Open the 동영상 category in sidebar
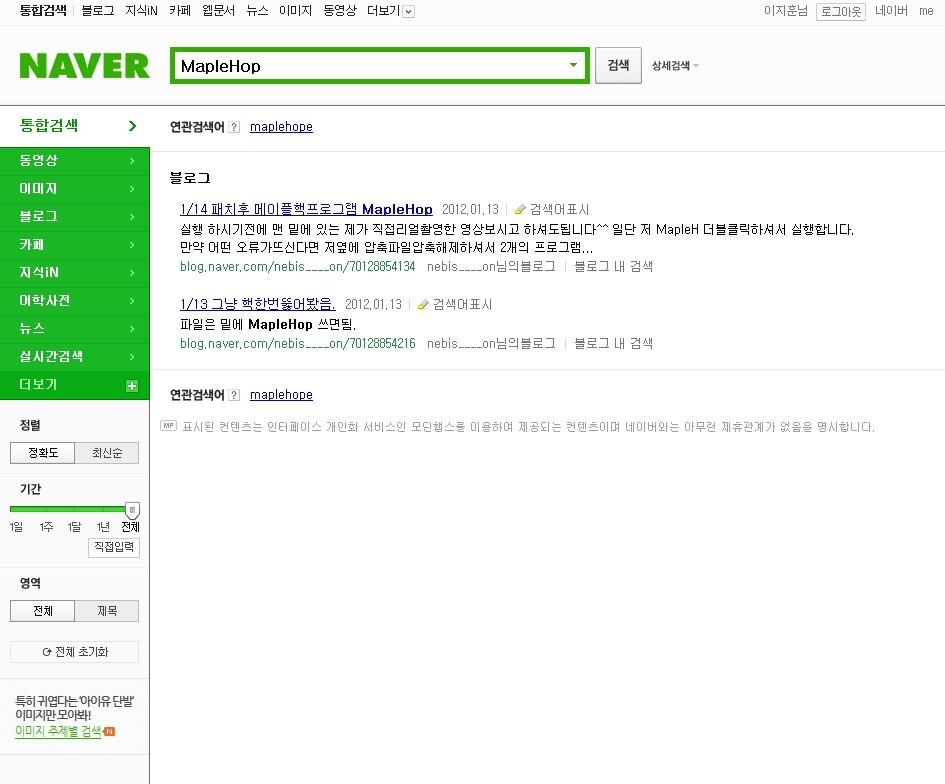The height and width of the screenshot is (784, 945). pyautogui.click(x=75, y=160)
